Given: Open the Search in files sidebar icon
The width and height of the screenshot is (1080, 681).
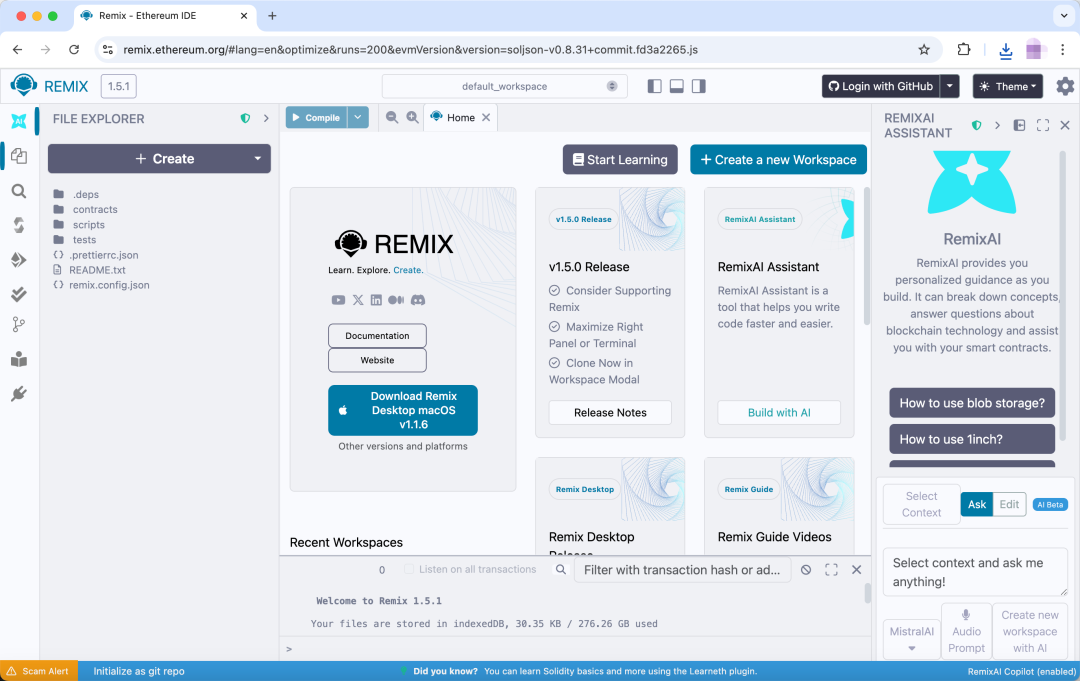Looking at the screenshot, I should pos(19,191).
